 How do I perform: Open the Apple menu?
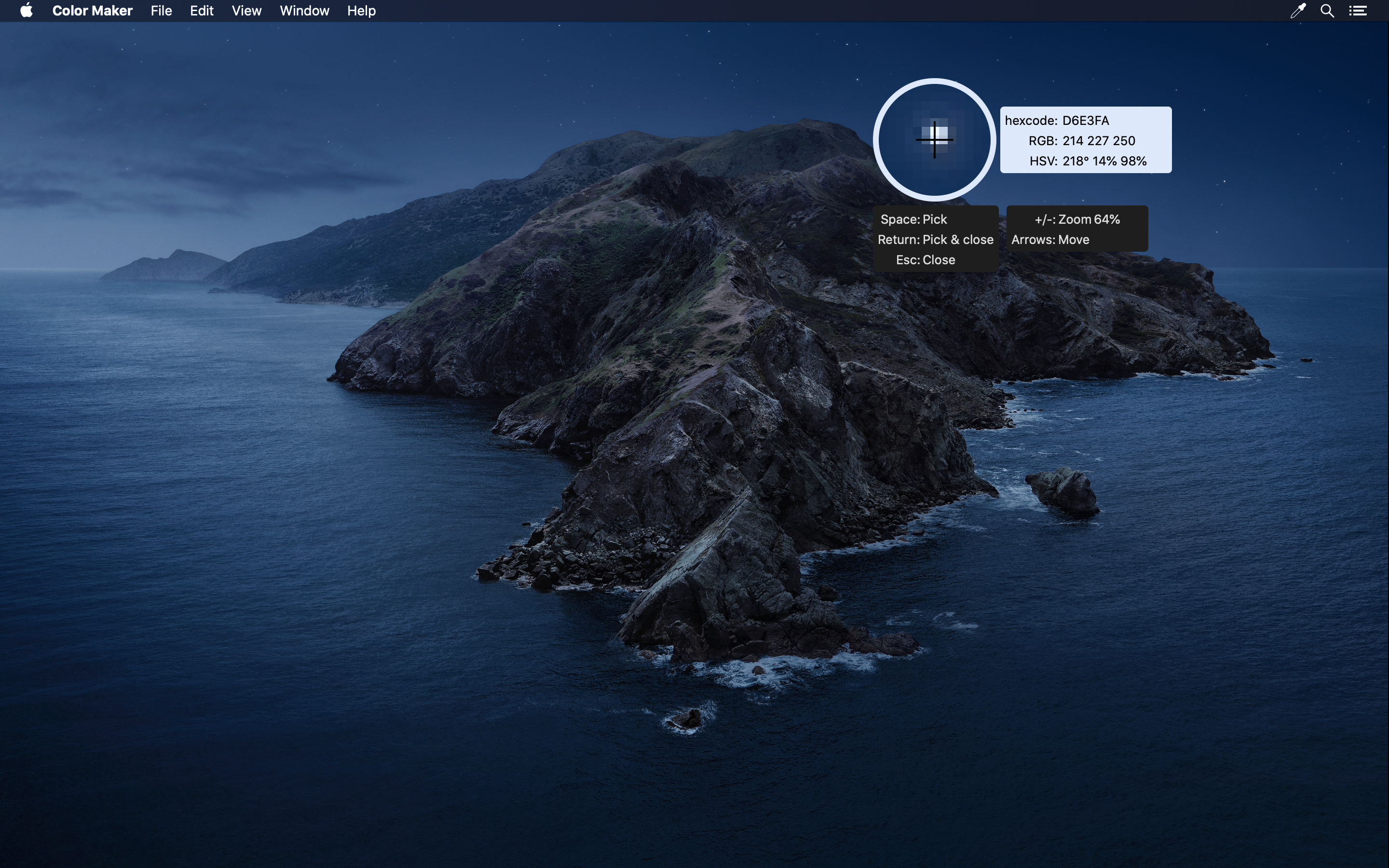click(27, 11)
